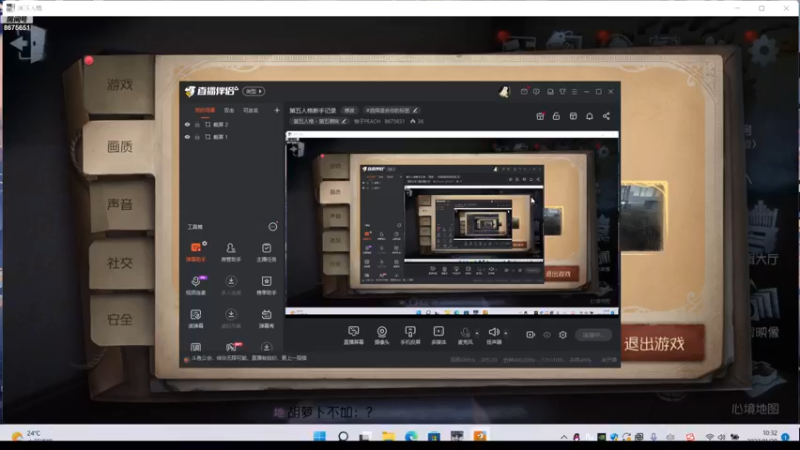Toggle the lock on 截屏 1 source
800x450 pixels.
197,137
